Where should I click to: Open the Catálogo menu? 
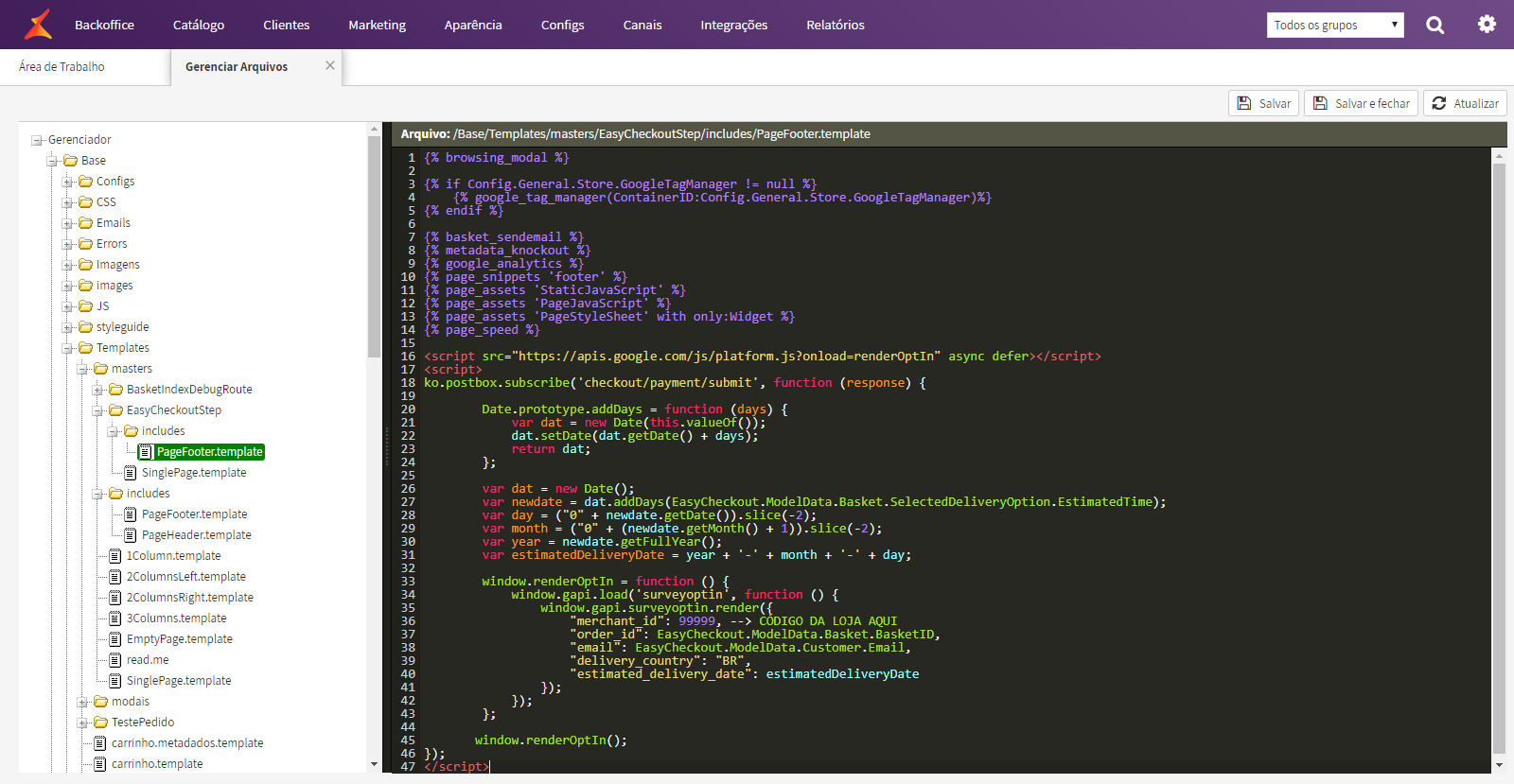coord(199,25)
